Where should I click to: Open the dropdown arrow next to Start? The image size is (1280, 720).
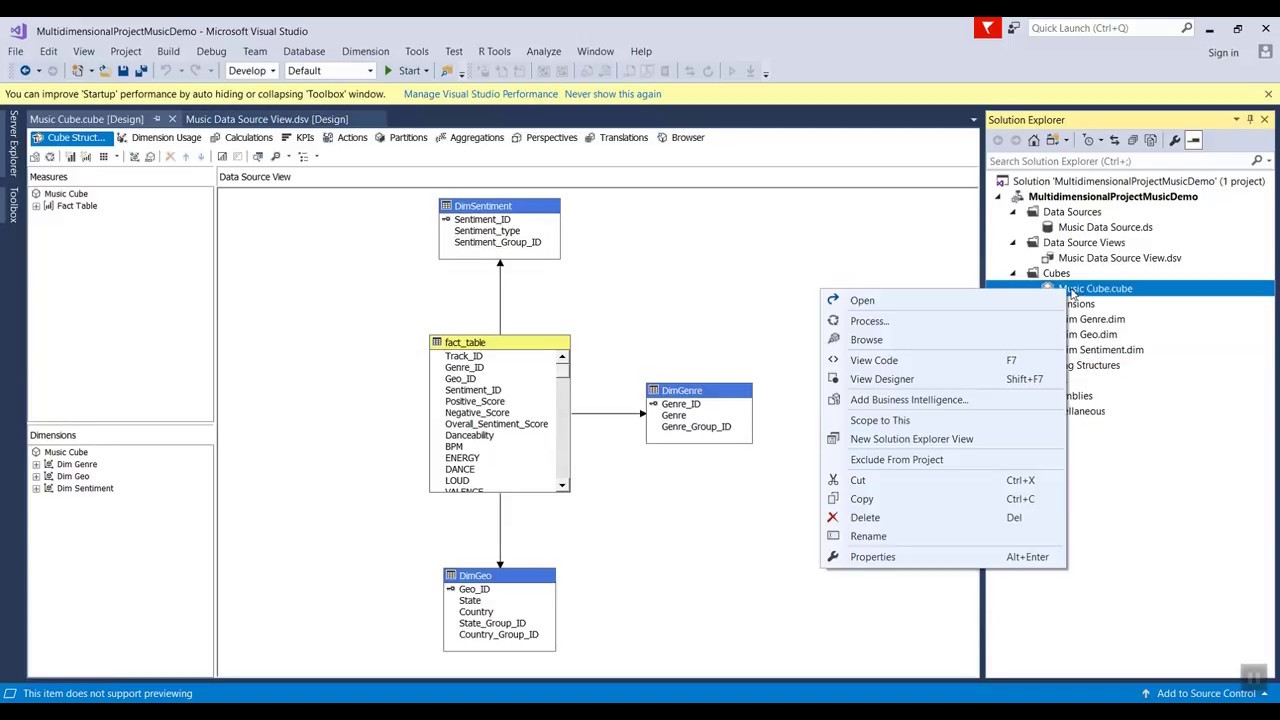point(426,71)
